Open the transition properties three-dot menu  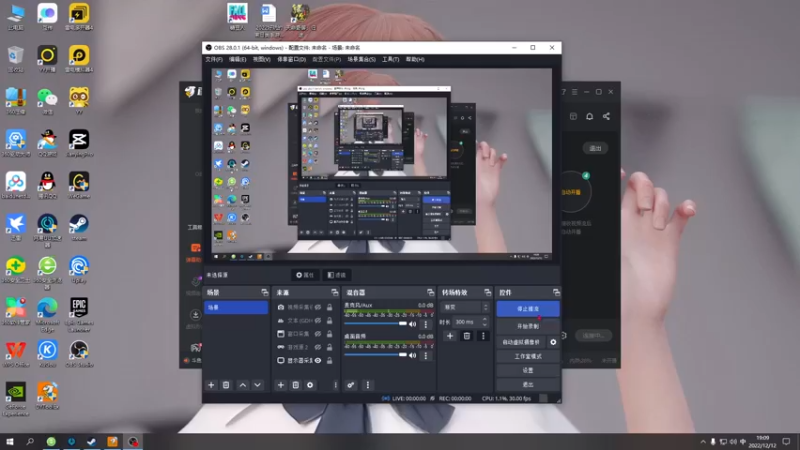point(483,336)
